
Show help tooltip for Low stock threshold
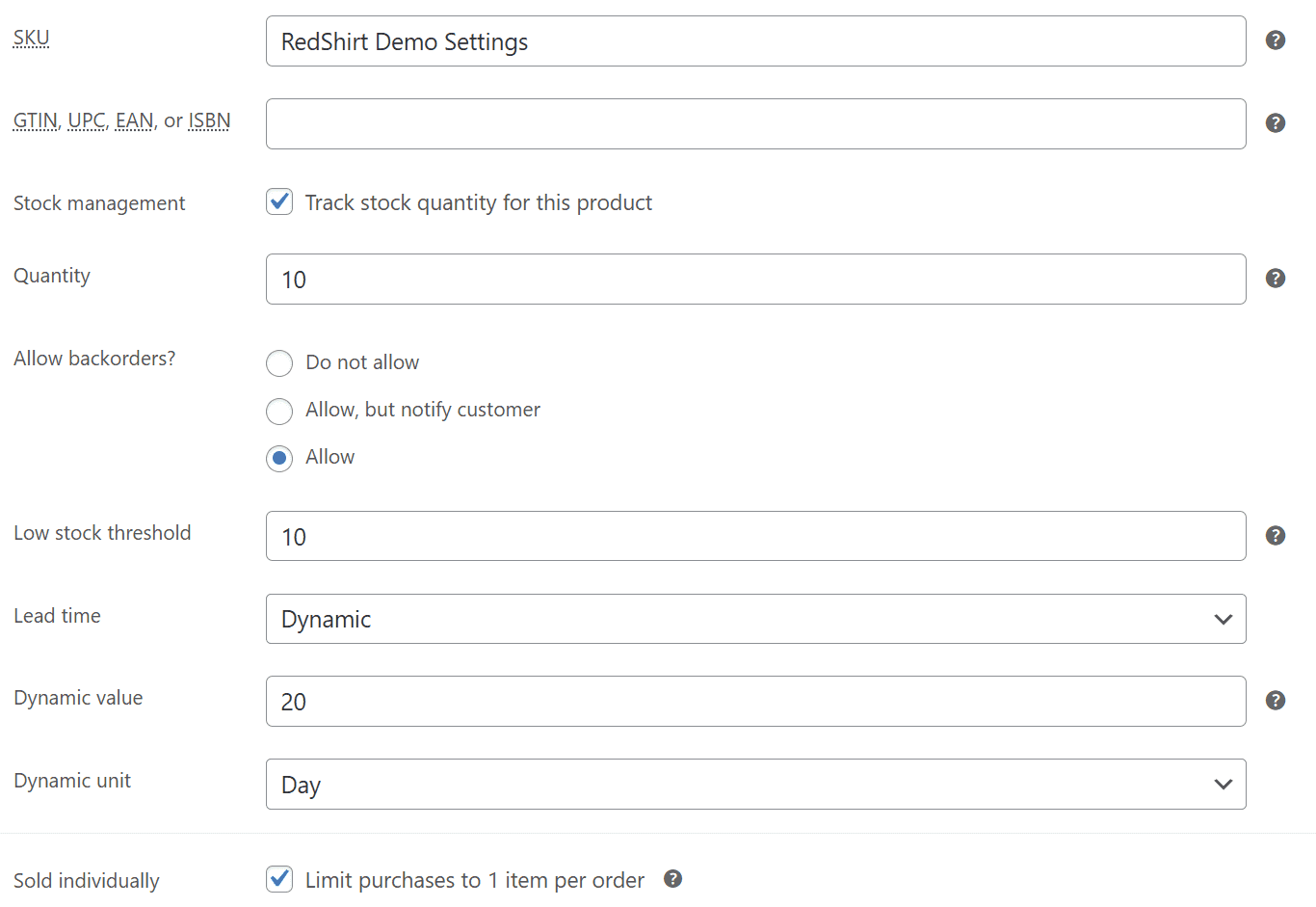(x=1276, y=536)
